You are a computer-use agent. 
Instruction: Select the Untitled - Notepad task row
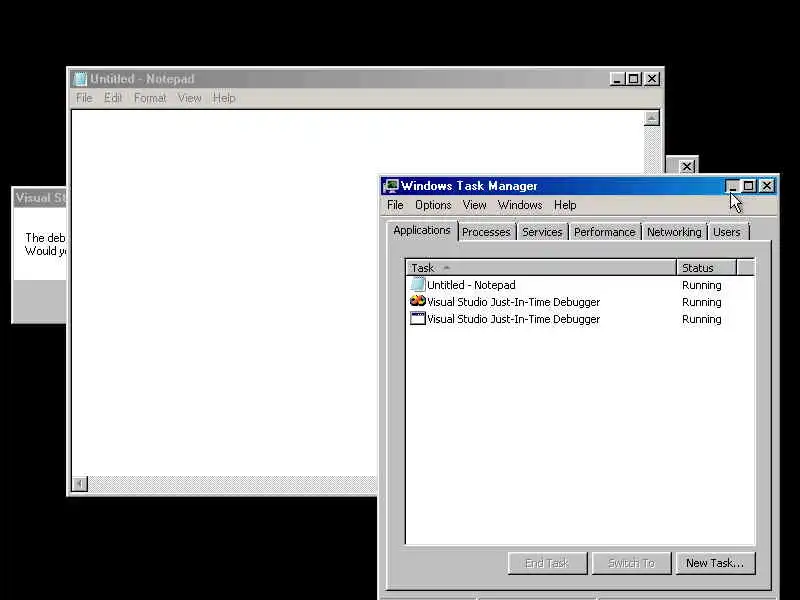(x=580, y=285)
